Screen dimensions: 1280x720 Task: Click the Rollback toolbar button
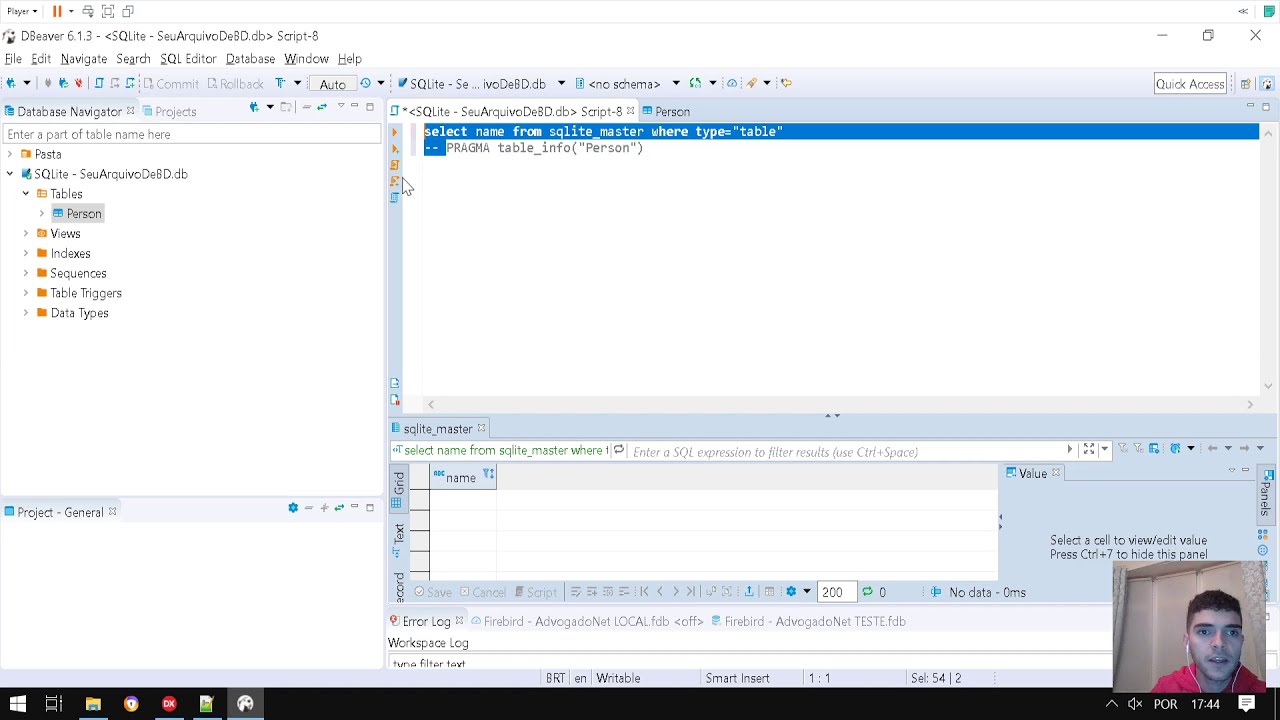(235, 84)
